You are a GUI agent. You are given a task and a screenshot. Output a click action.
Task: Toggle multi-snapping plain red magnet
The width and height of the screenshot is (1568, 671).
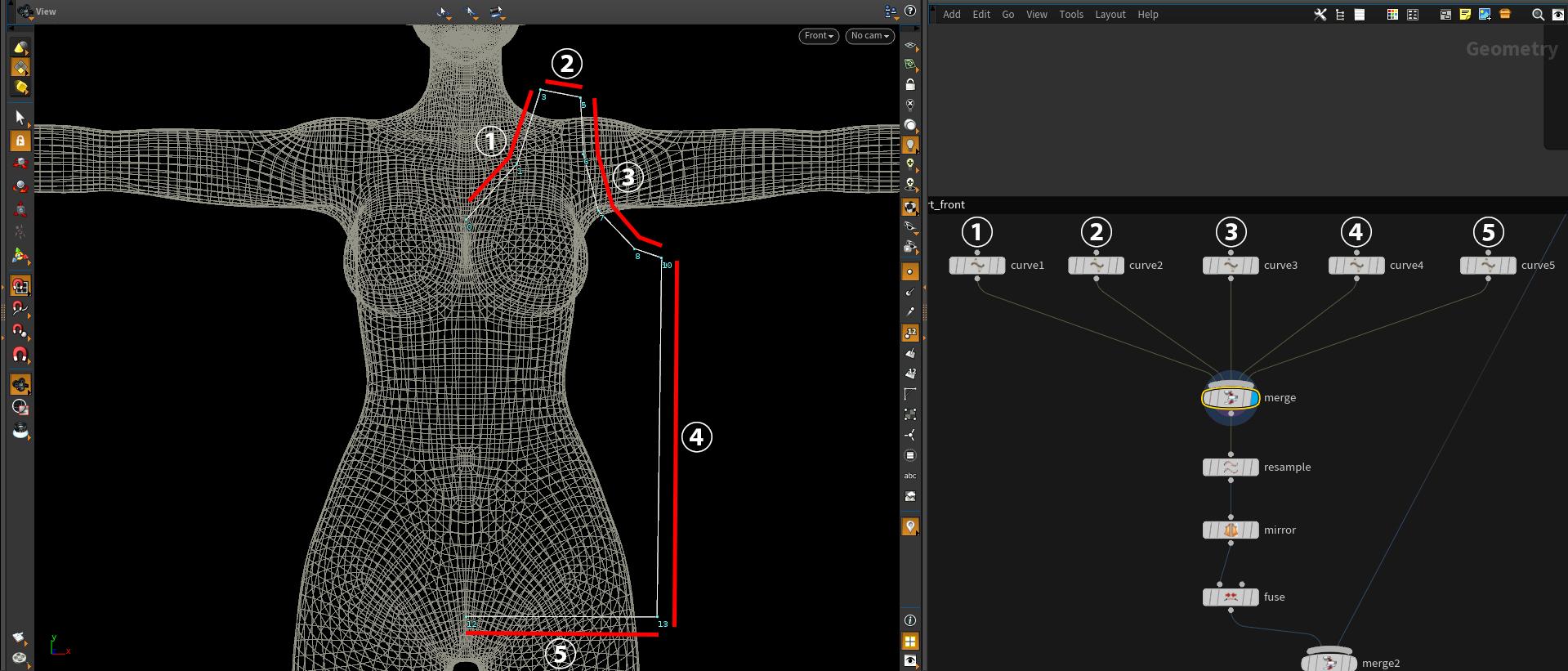(20, 355)
